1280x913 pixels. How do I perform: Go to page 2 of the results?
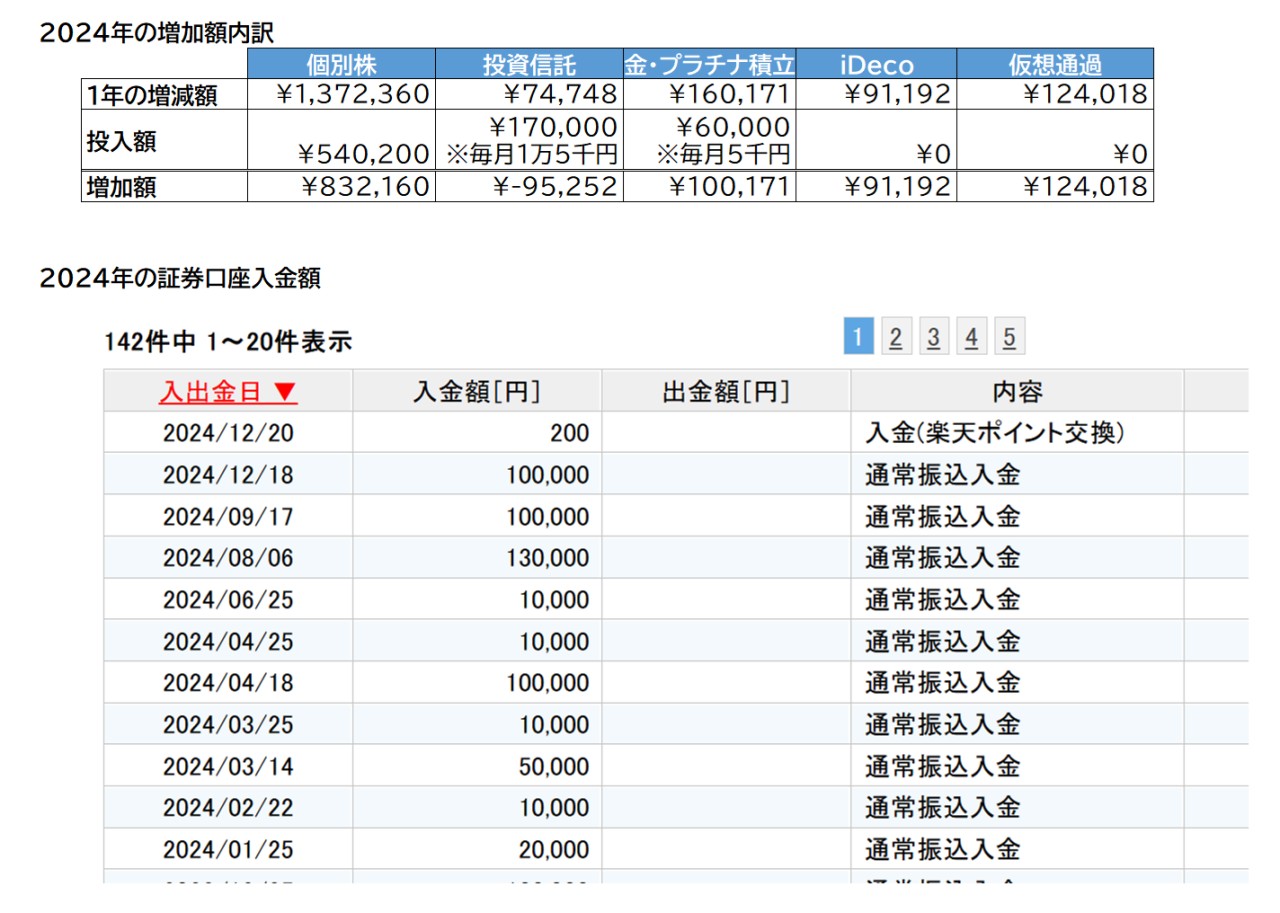click(895, 338)
